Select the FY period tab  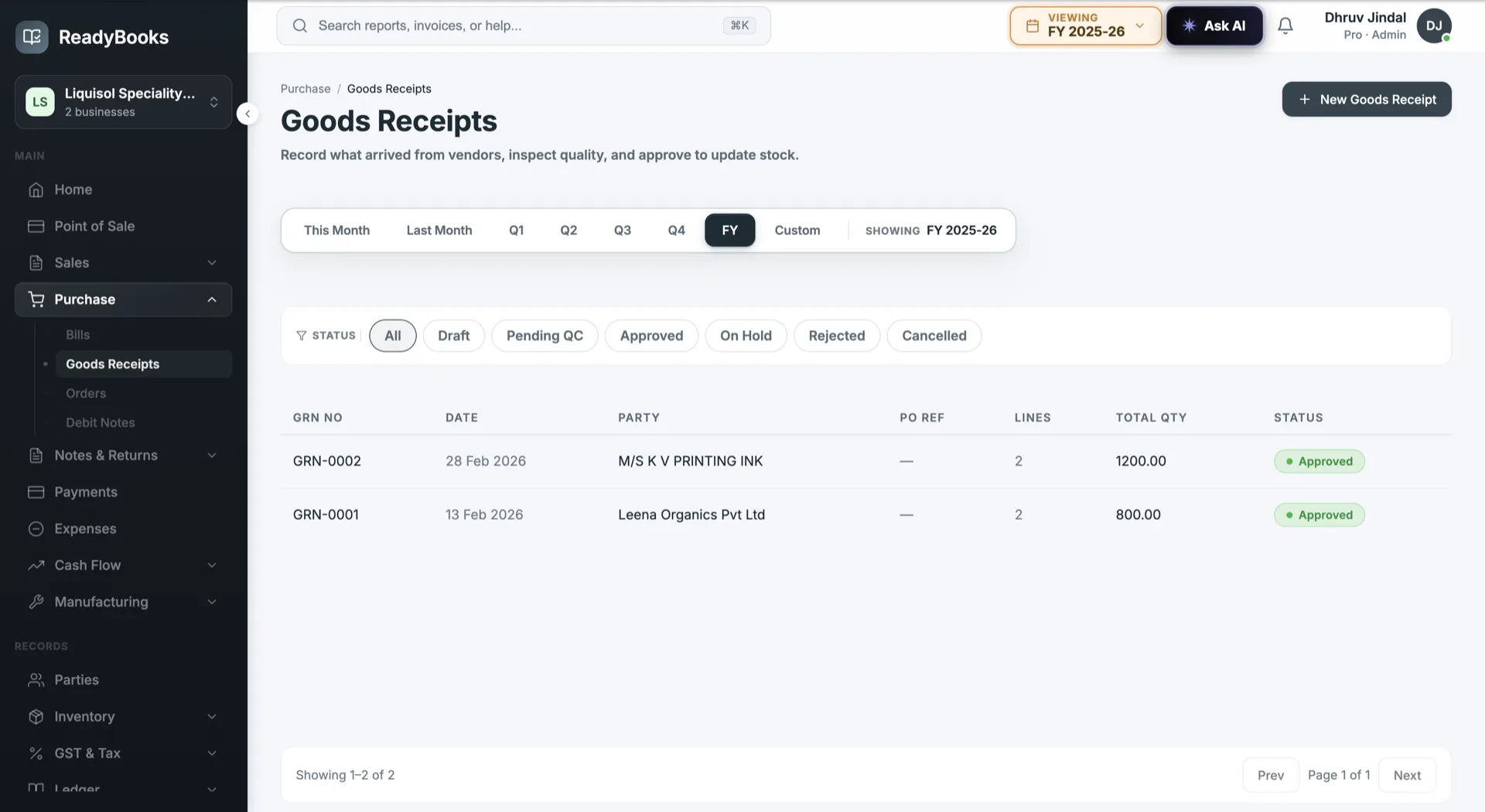[x=730, y=230]
